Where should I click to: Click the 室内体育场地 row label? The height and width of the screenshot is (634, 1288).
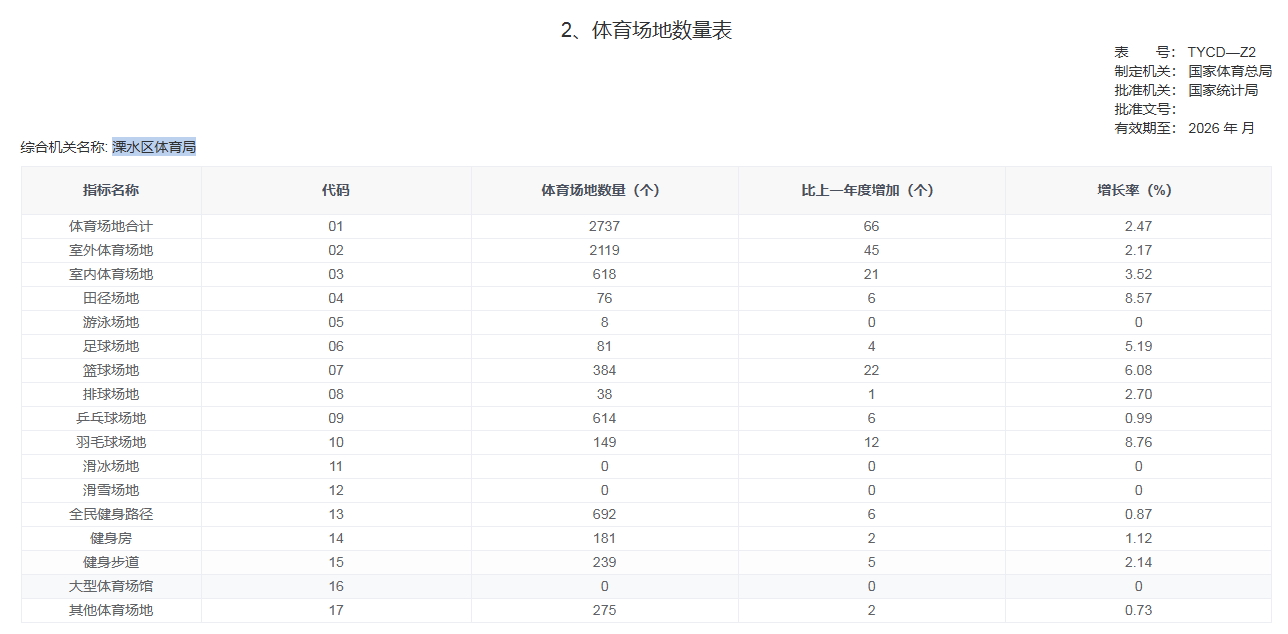click(x=111, y=274)
